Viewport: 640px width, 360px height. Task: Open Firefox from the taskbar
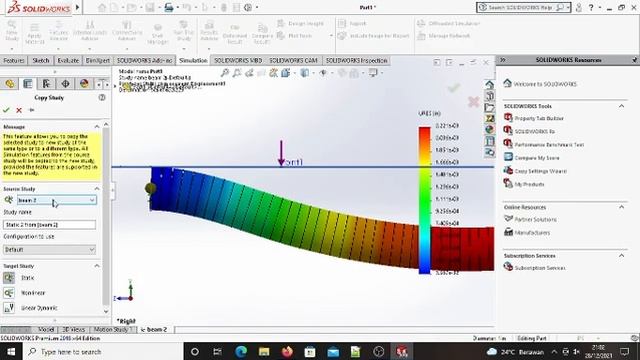287,351
